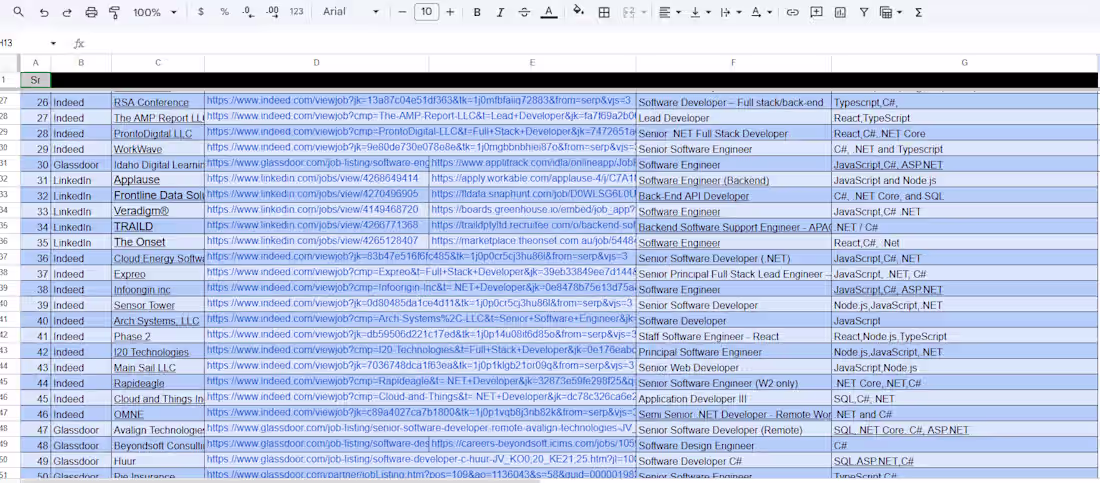The width and height of the screenshot is (1100, 483).
Task: Open the text color picker
Action: (x=549, y=12)
